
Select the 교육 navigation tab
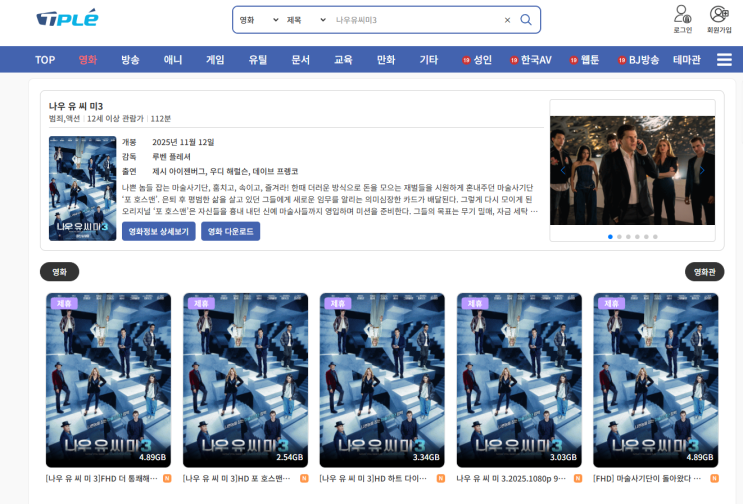click(x=343, y=60)
